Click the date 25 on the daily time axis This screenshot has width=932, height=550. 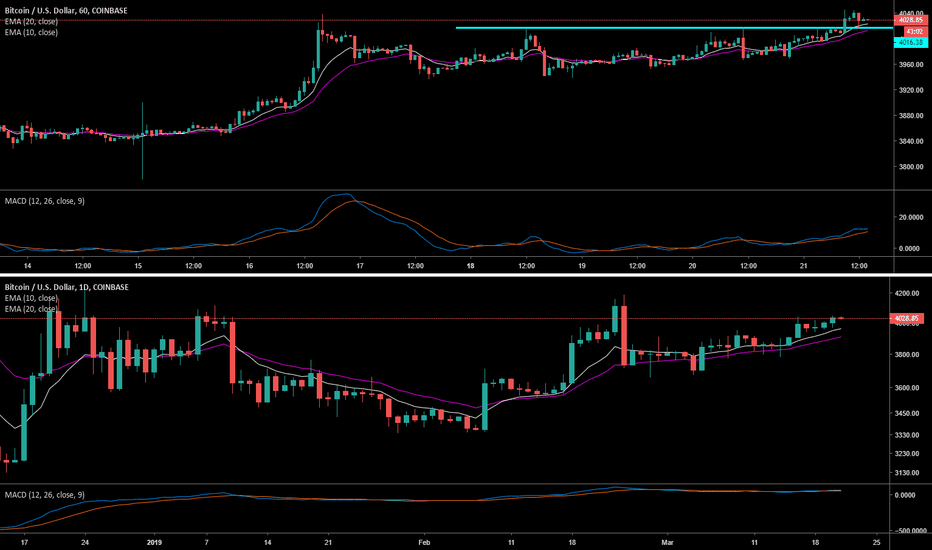click(x=876, y=542)
